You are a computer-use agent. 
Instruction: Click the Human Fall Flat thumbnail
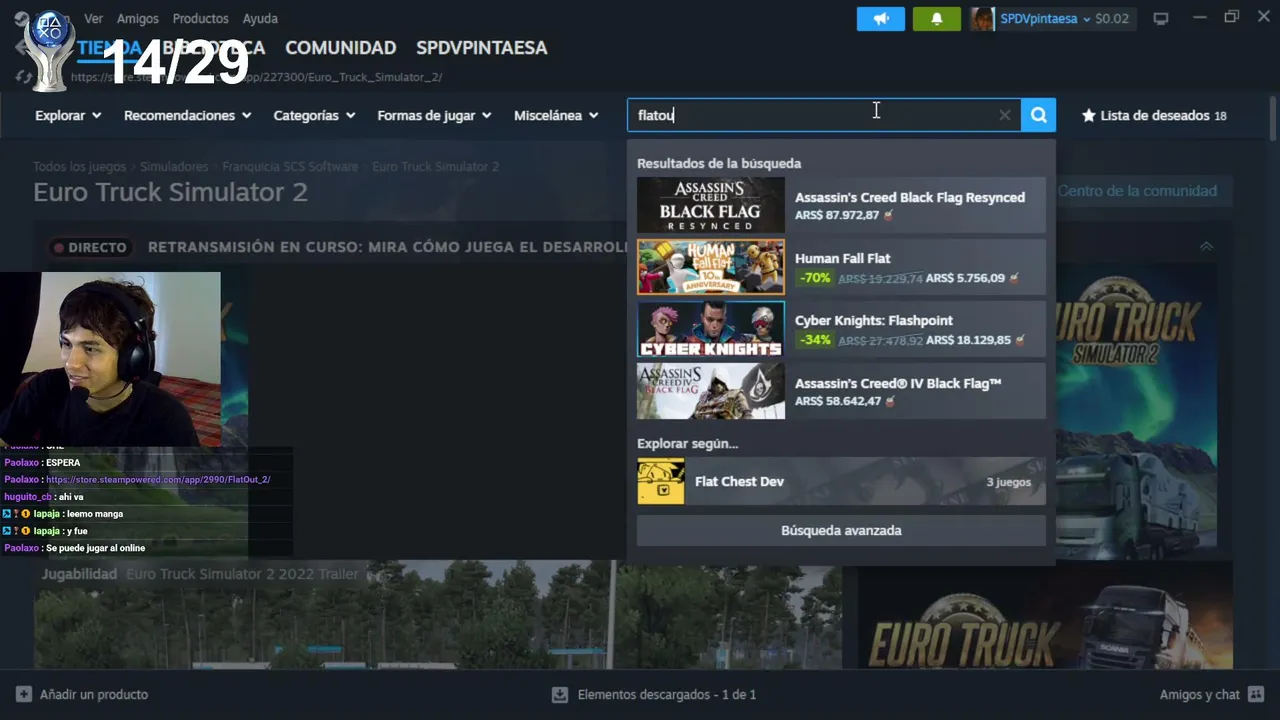tap(711, 267)
